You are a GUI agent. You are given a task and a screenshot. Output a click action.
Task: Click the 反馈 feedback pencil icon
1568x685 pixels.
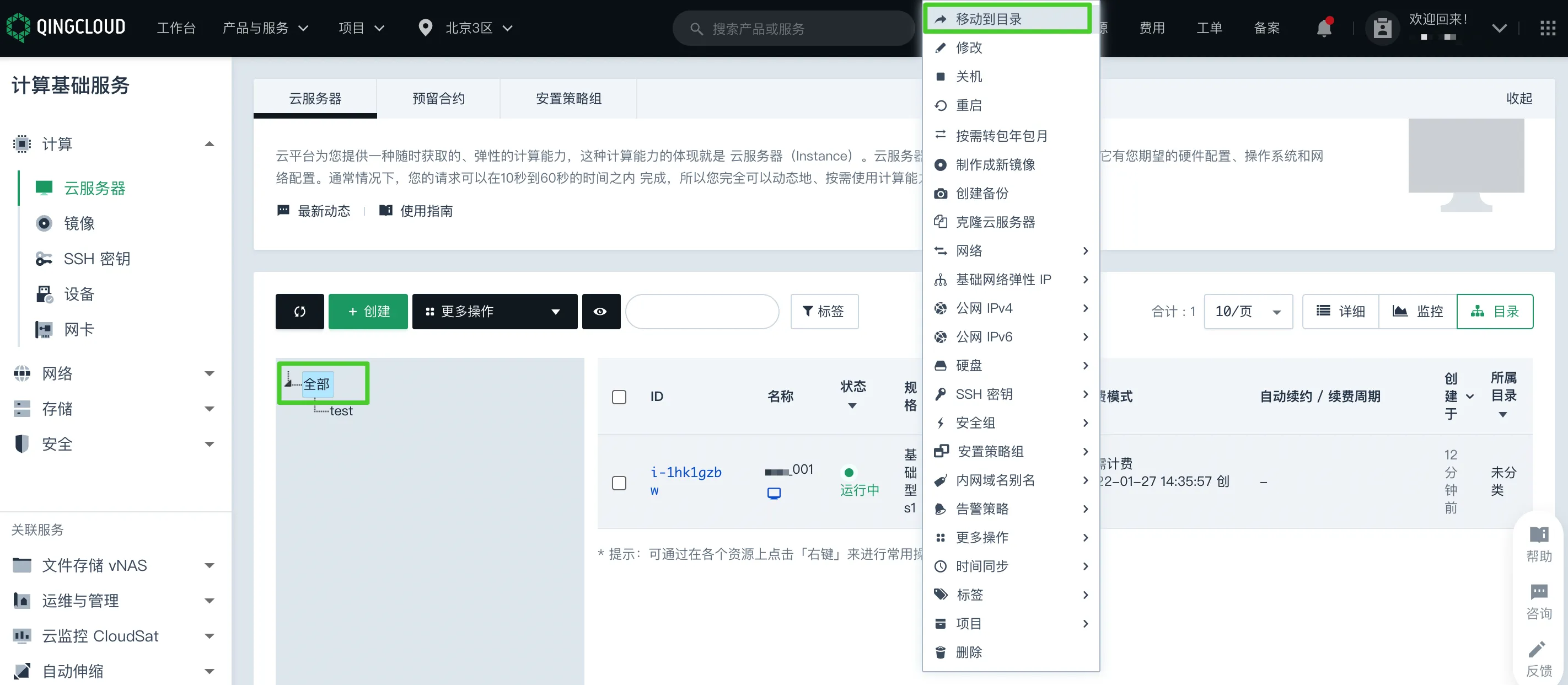coord(1538,649)
